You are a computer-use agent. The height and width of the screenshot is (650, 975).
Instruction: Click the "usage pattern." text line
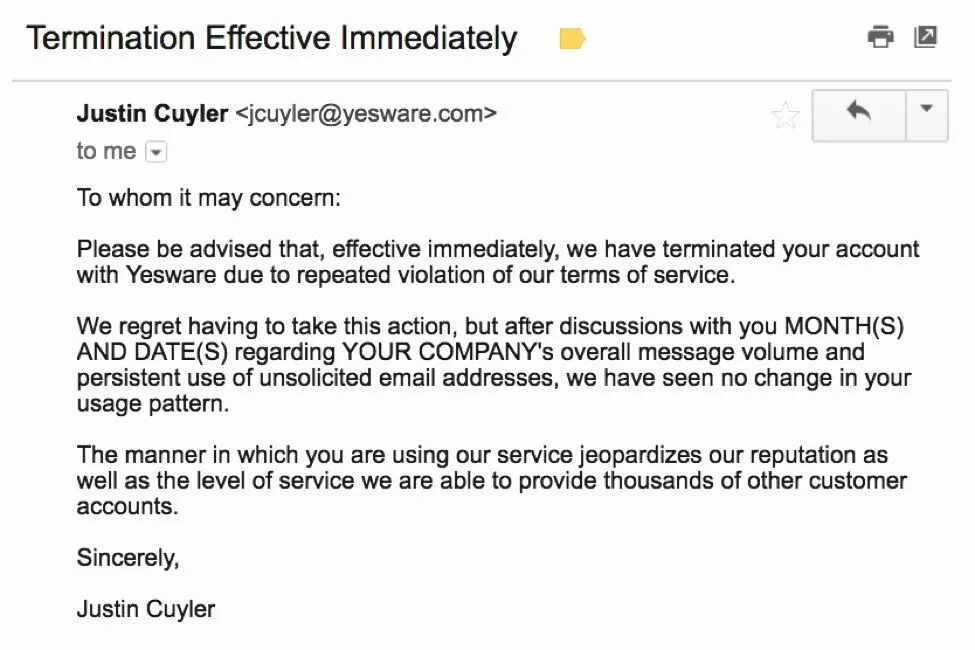tap(153, 404)
